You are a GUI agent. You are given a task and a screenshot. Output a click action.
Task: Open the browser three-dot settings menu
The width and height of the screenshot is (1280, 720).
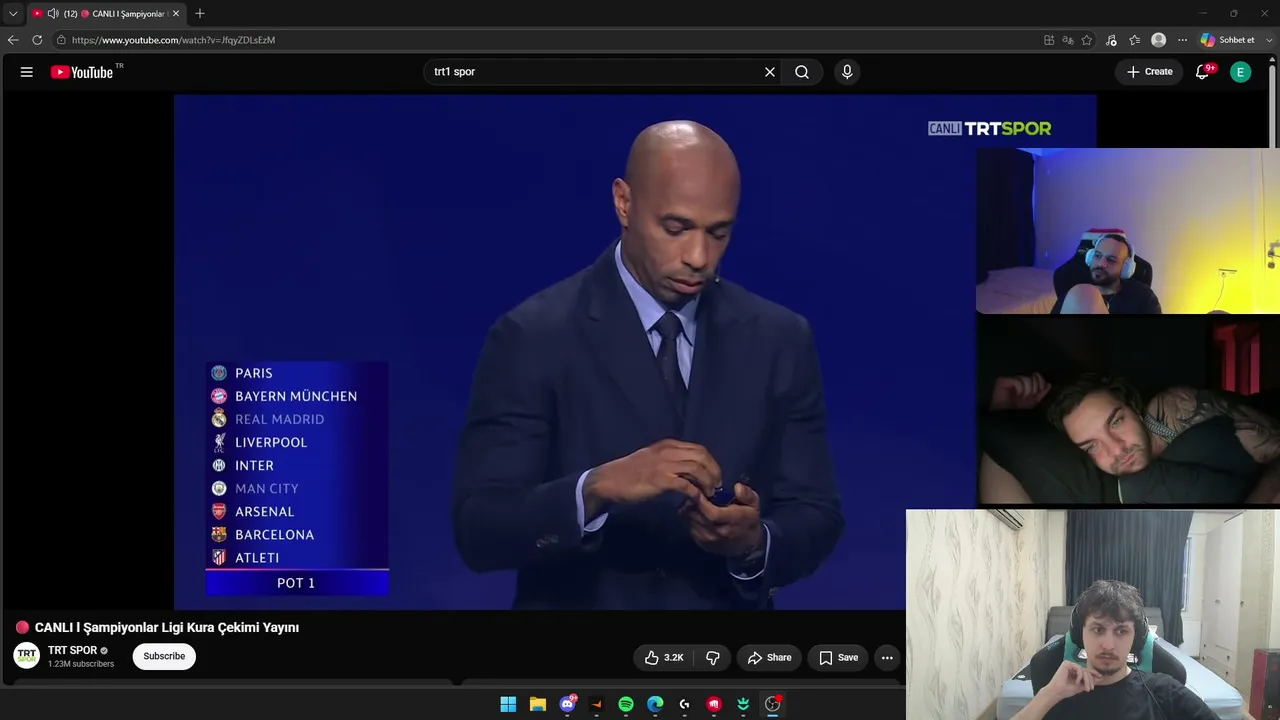click(1183, 40)
